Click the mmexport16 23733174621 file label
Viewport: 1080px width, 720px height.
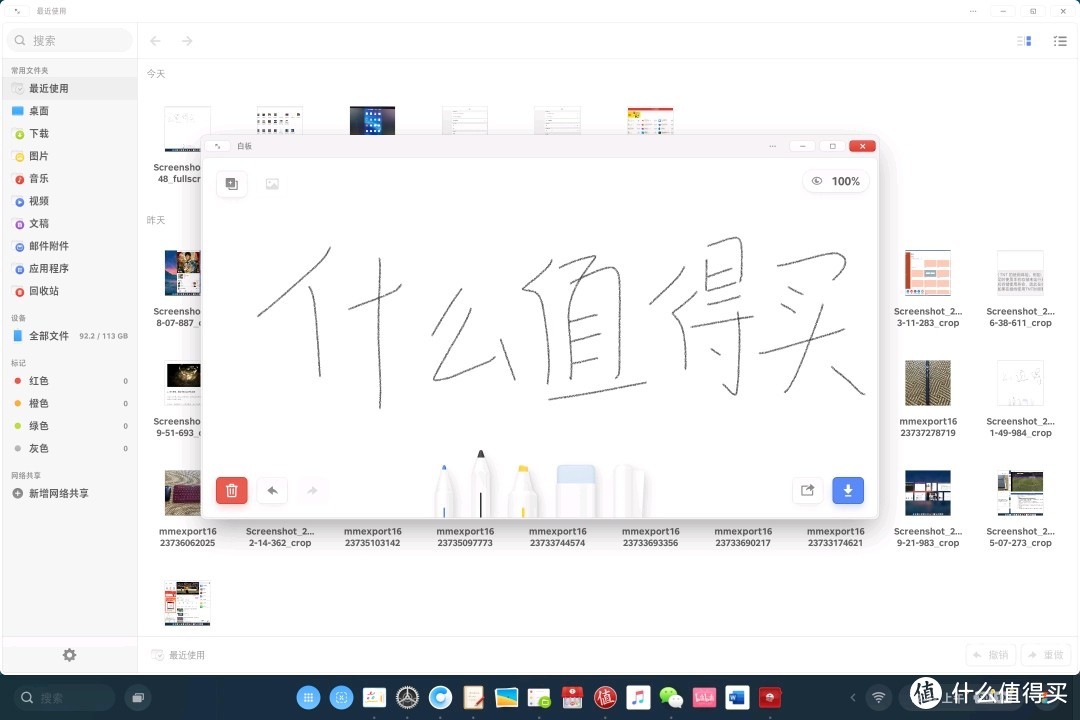(835, 537)
